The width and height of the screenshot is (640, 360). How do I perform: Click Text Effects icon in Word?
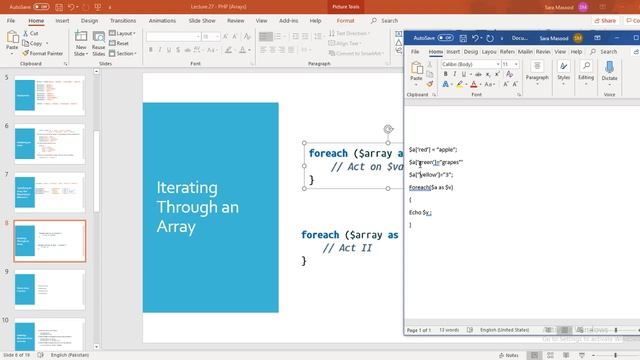[x=445, y=84]
